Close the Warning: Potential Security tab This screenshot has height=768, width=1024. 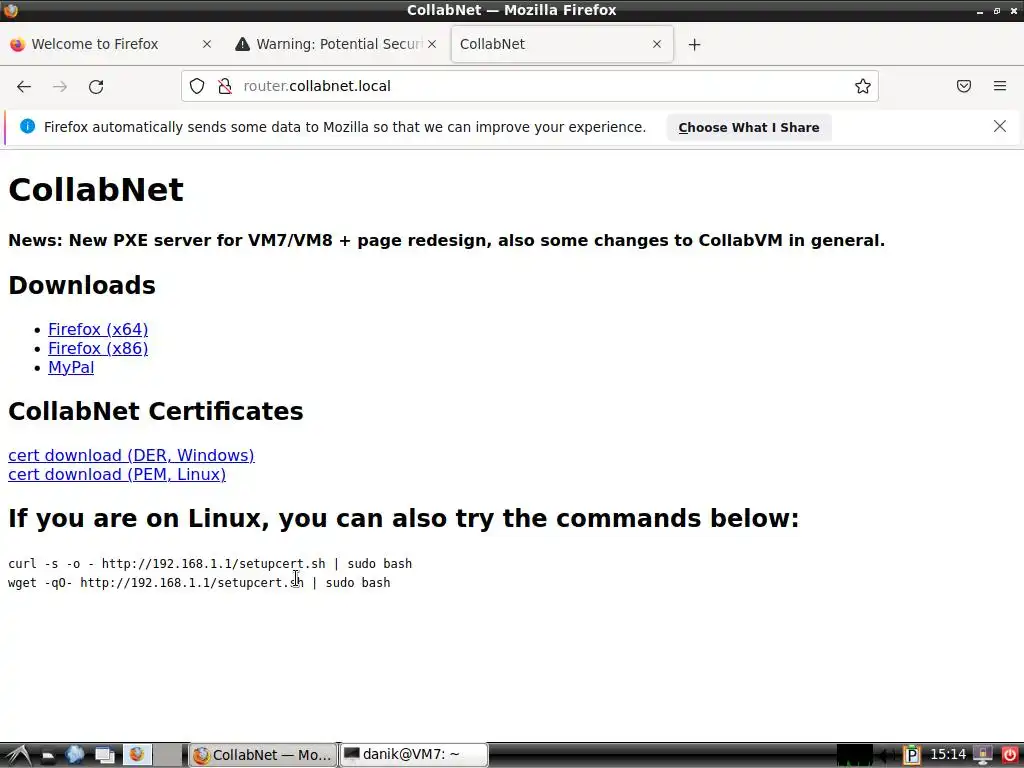[432, 44]
